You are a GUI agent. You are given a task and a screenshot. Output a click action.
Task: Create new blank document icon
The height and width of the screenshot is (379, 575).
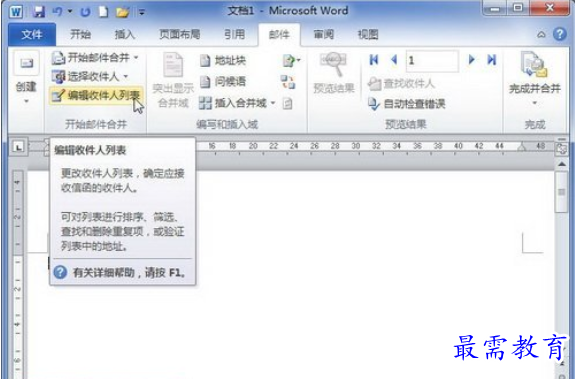[104, 12]
